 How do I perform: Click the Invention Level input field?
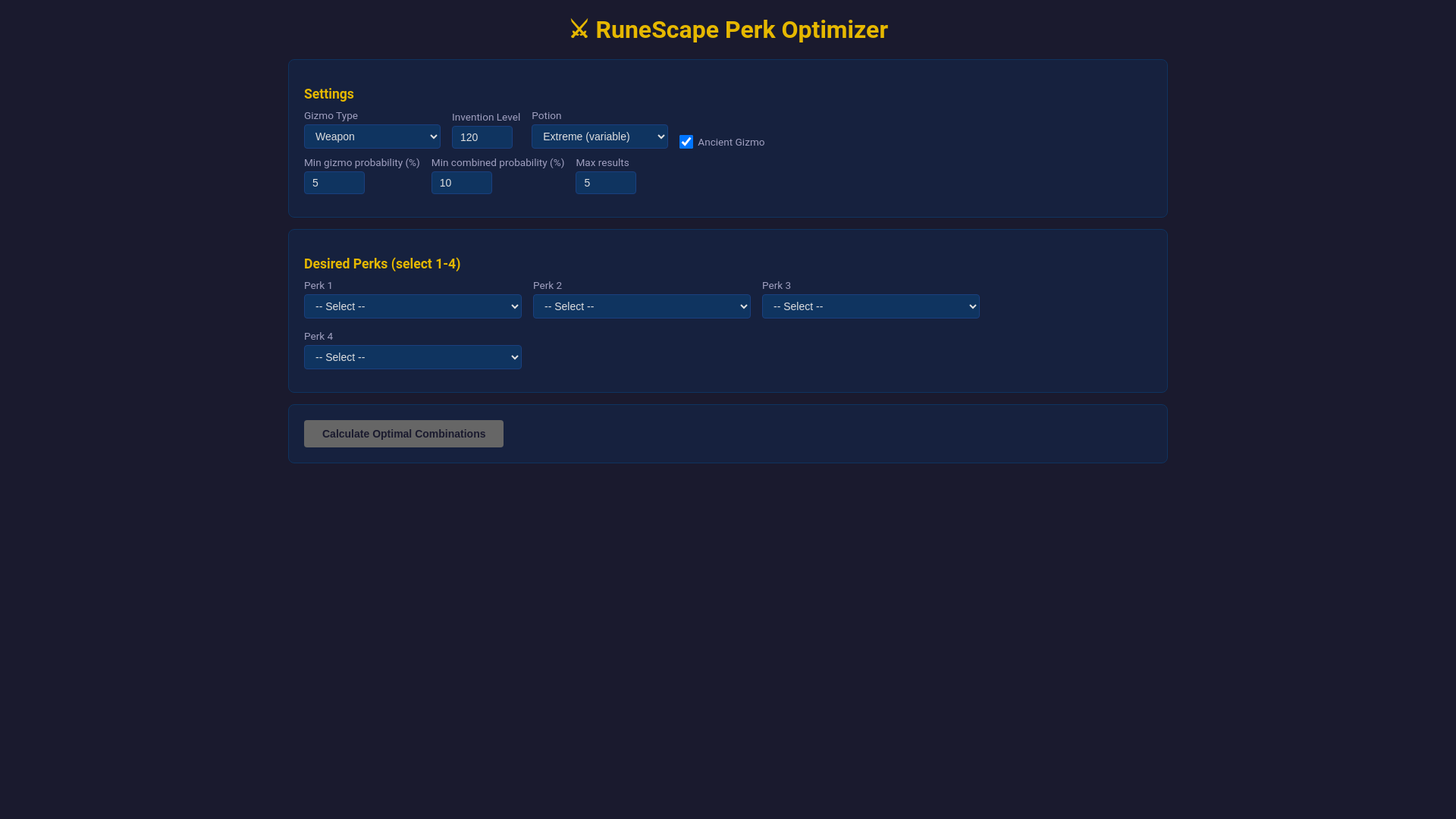482,137
